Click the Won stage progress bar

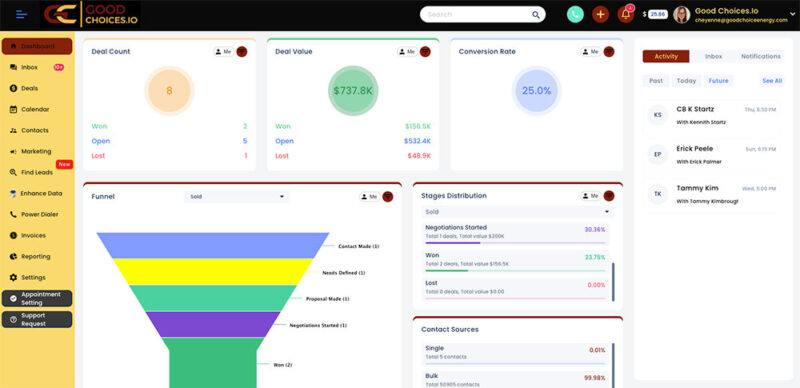(515, 271)
